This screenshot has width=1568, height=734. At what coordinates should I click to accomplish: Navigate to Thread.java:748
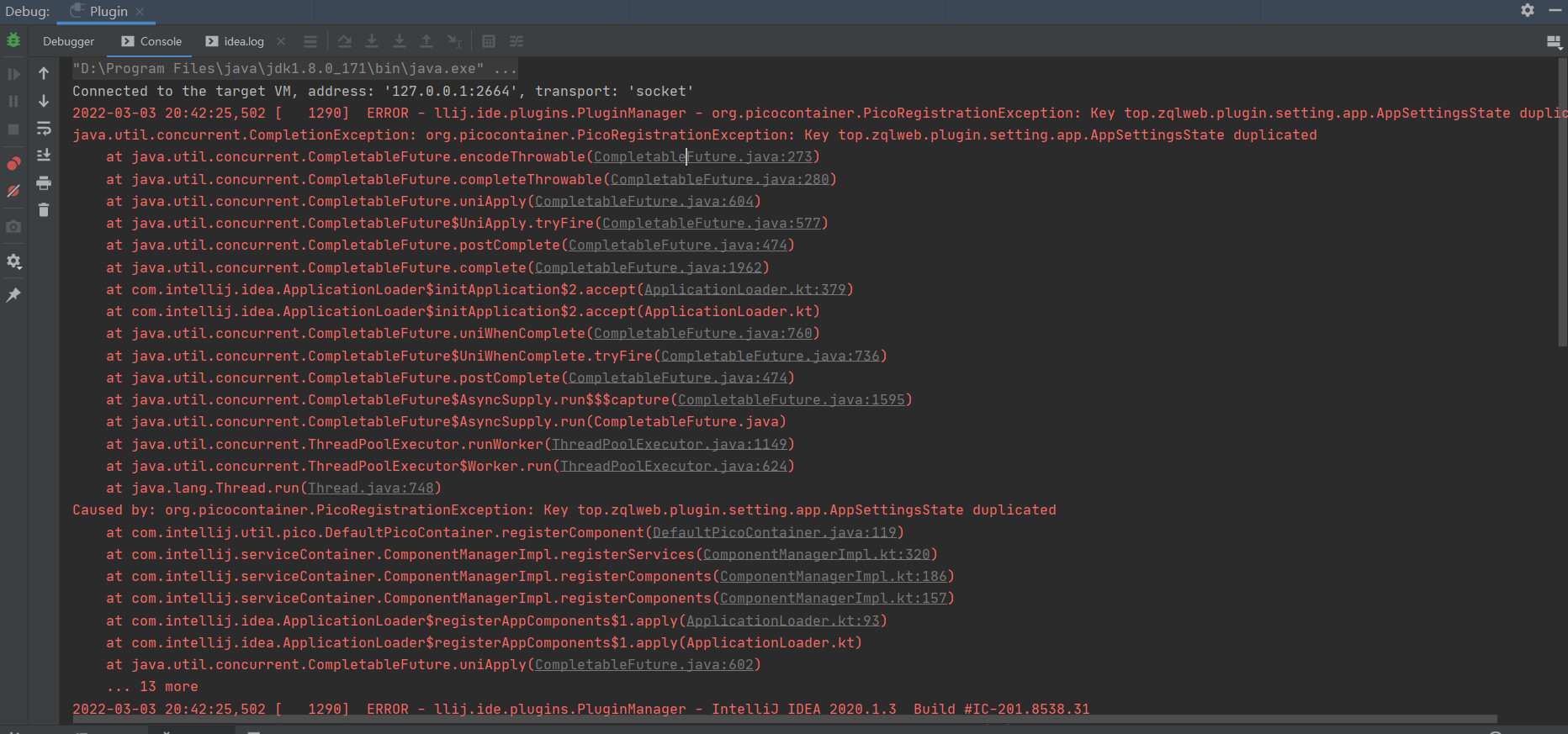pos(371,488)
